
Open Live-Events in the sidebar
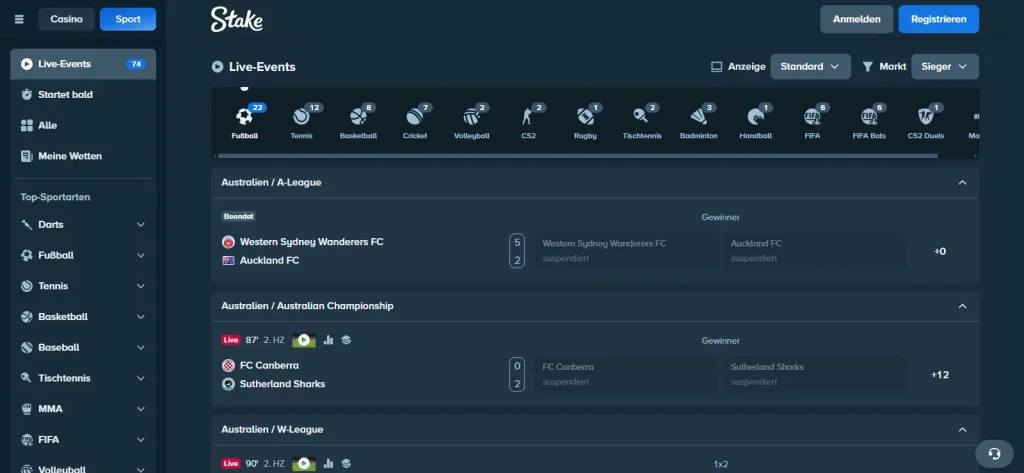(x=83, y=64)
